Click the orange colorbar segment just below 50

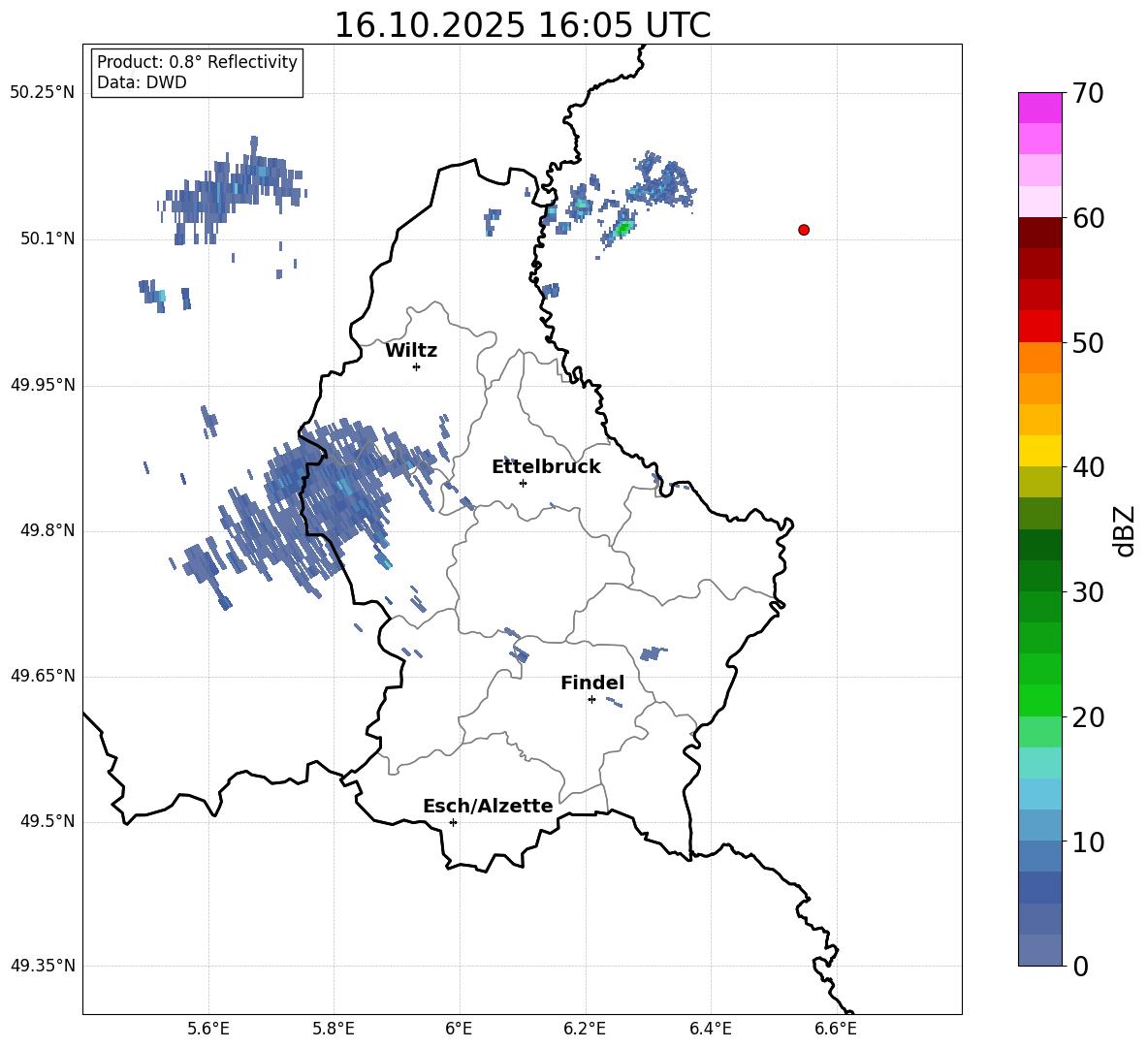coord(1040,358)
